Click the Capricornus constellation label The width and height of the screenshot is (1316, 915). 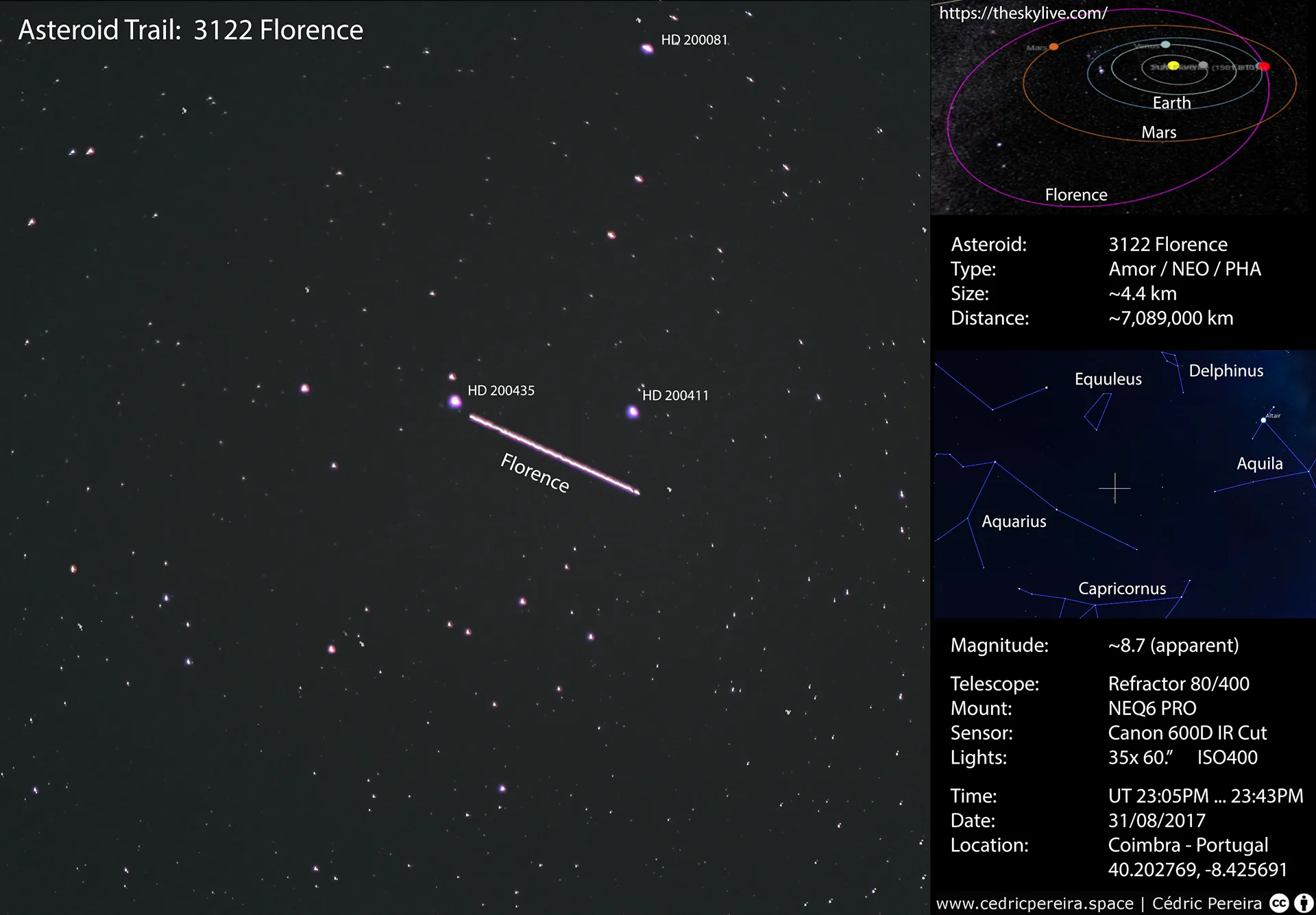pos(1121,589)
